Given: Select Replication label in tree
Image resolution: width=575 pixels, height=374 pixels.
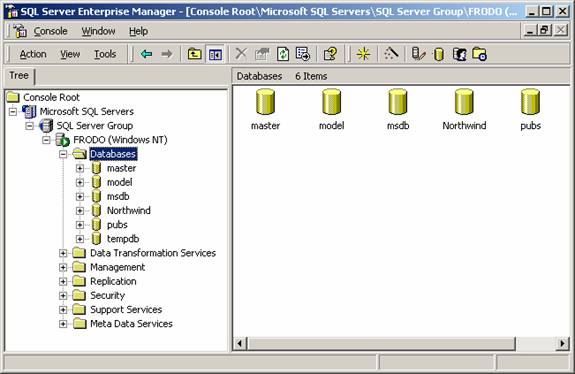Looking at the screenshot, I should (113, 281).
